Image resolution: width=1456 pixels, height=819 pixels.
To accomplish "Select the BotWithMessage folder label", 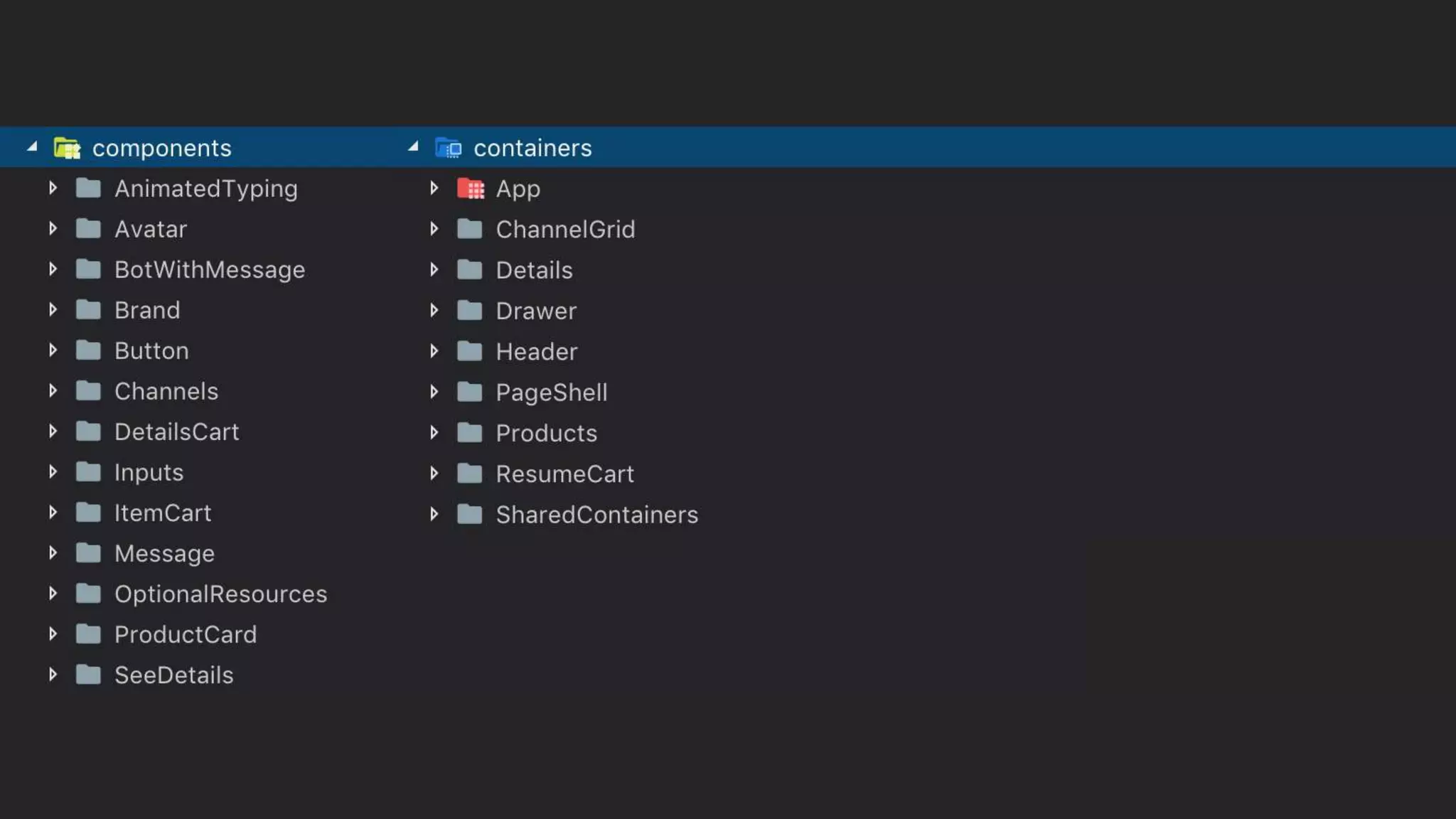I will pyautogui.click(x=210, y=270).
